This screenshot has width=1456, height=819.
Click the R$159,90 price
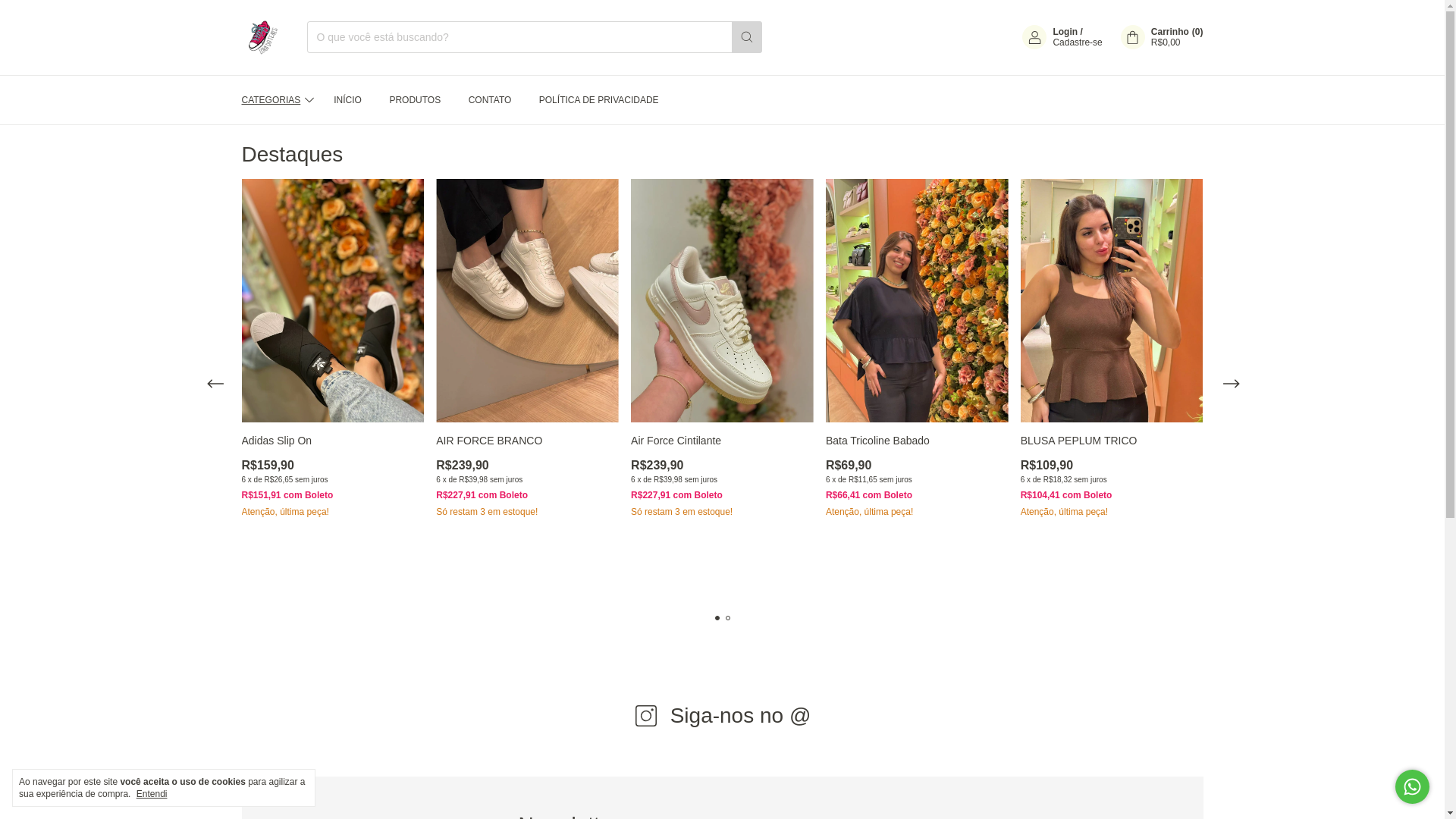(268, 466)
